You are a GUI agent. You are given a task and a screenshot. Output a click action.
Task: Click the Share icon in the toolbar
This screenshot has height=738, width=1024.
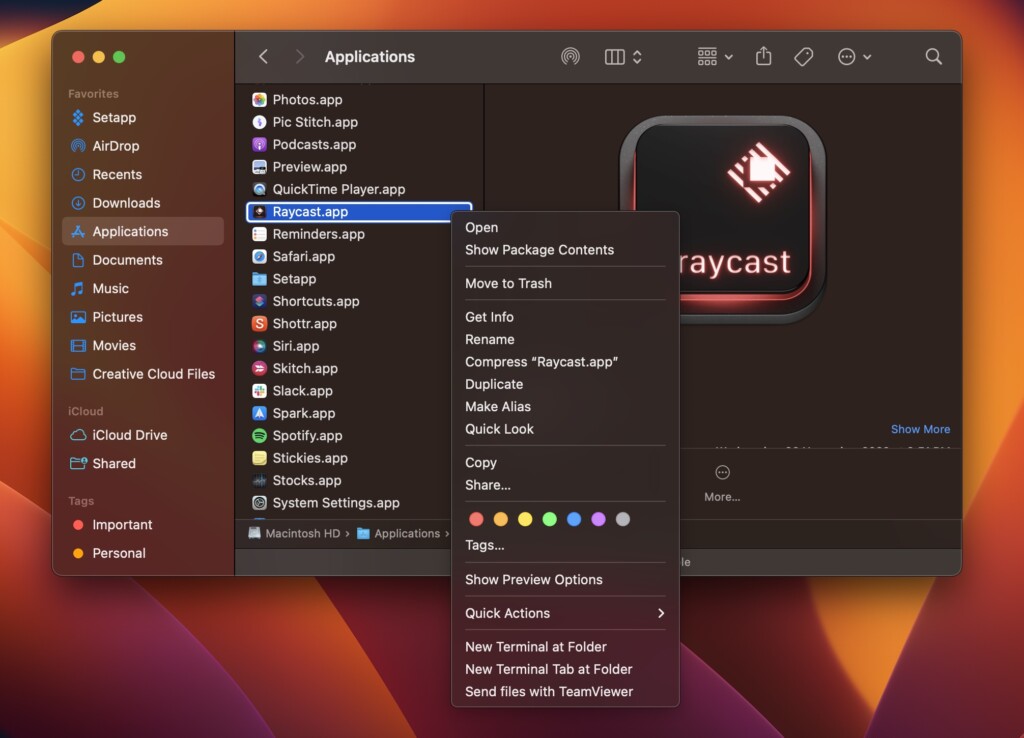pyautogui.click(x=764, y=57)
